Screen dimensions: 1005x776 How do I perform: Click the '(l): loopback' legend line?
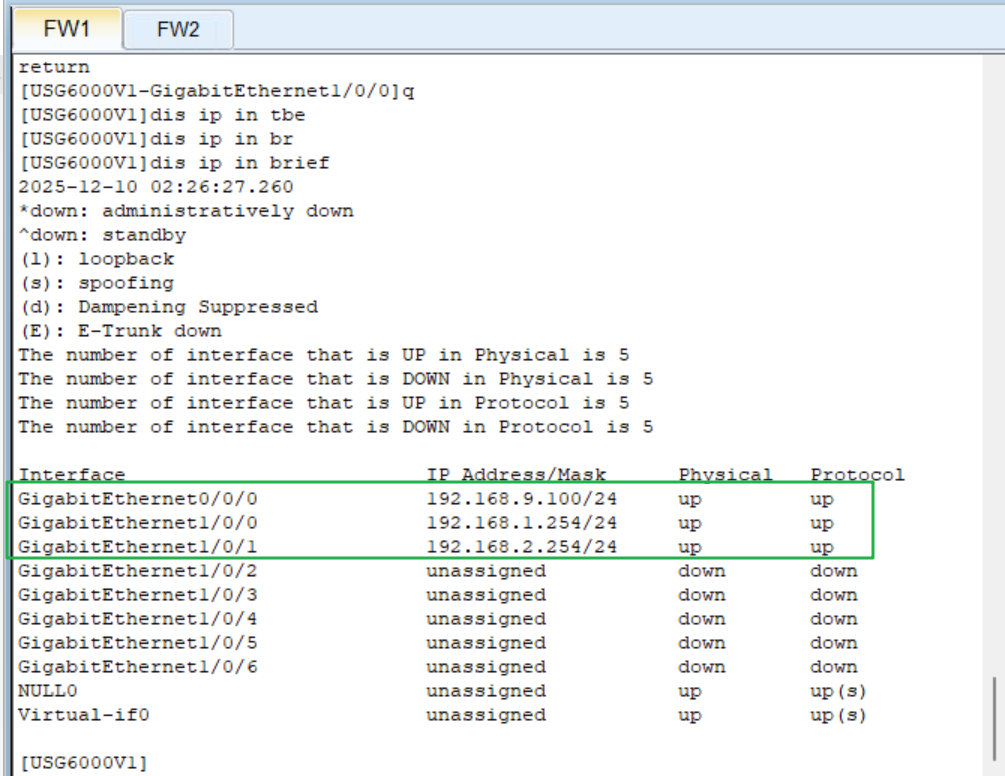point(96,259)
